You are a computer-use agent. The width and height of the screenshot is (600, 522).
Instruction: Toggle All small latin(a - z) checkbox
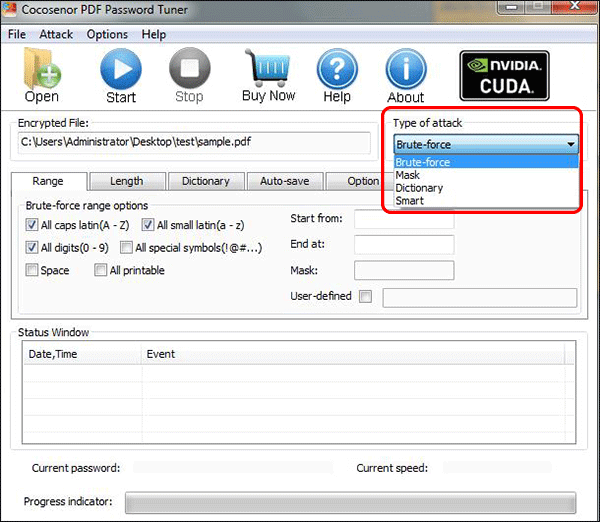[x=148, y=225]
